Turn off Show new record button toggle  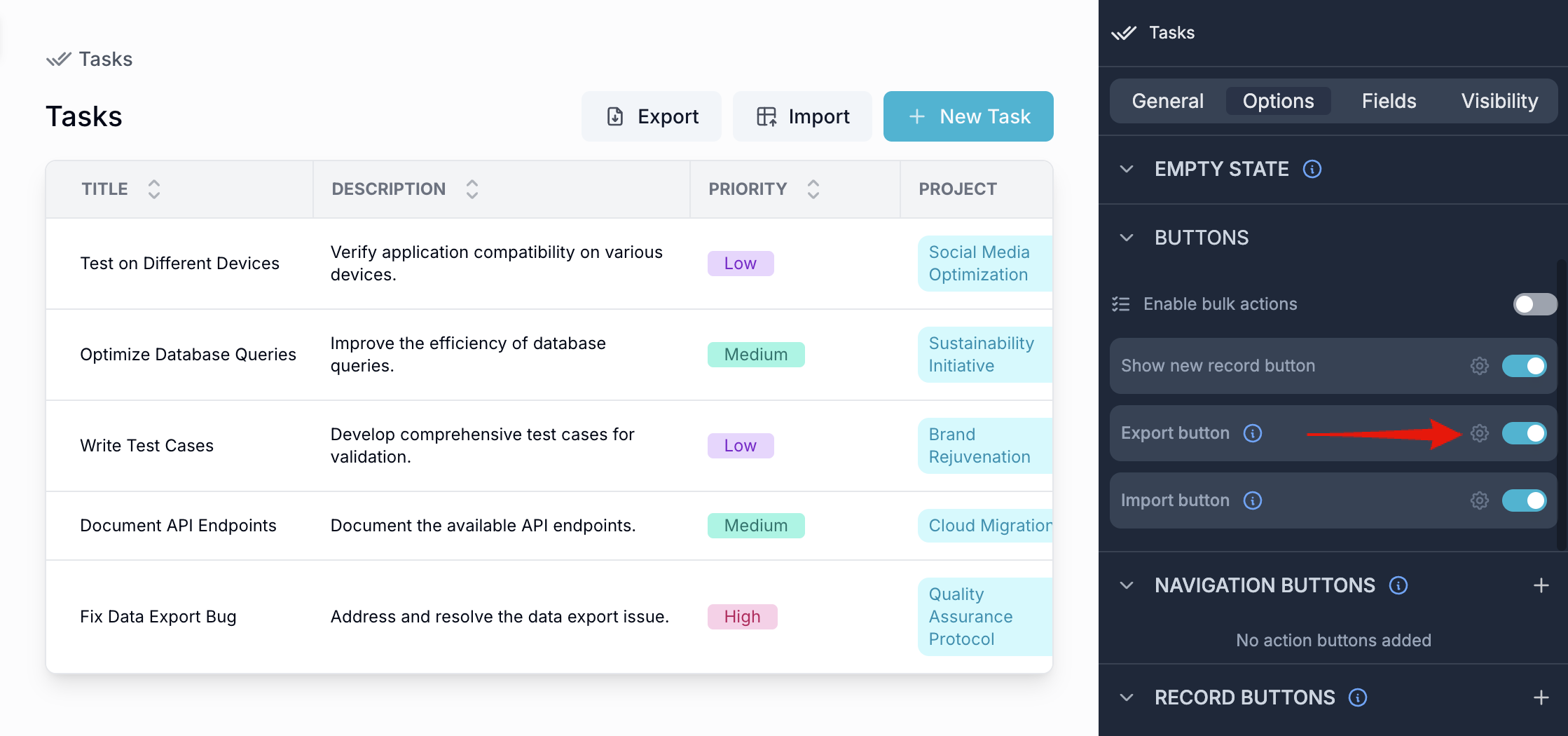(1524, 366)
